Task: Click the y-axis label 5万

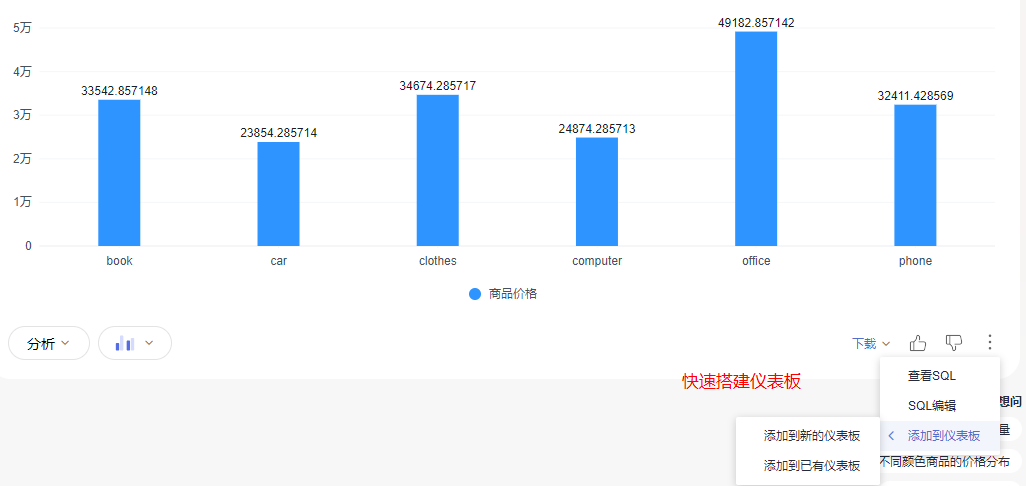Action: tap(22, 28)
